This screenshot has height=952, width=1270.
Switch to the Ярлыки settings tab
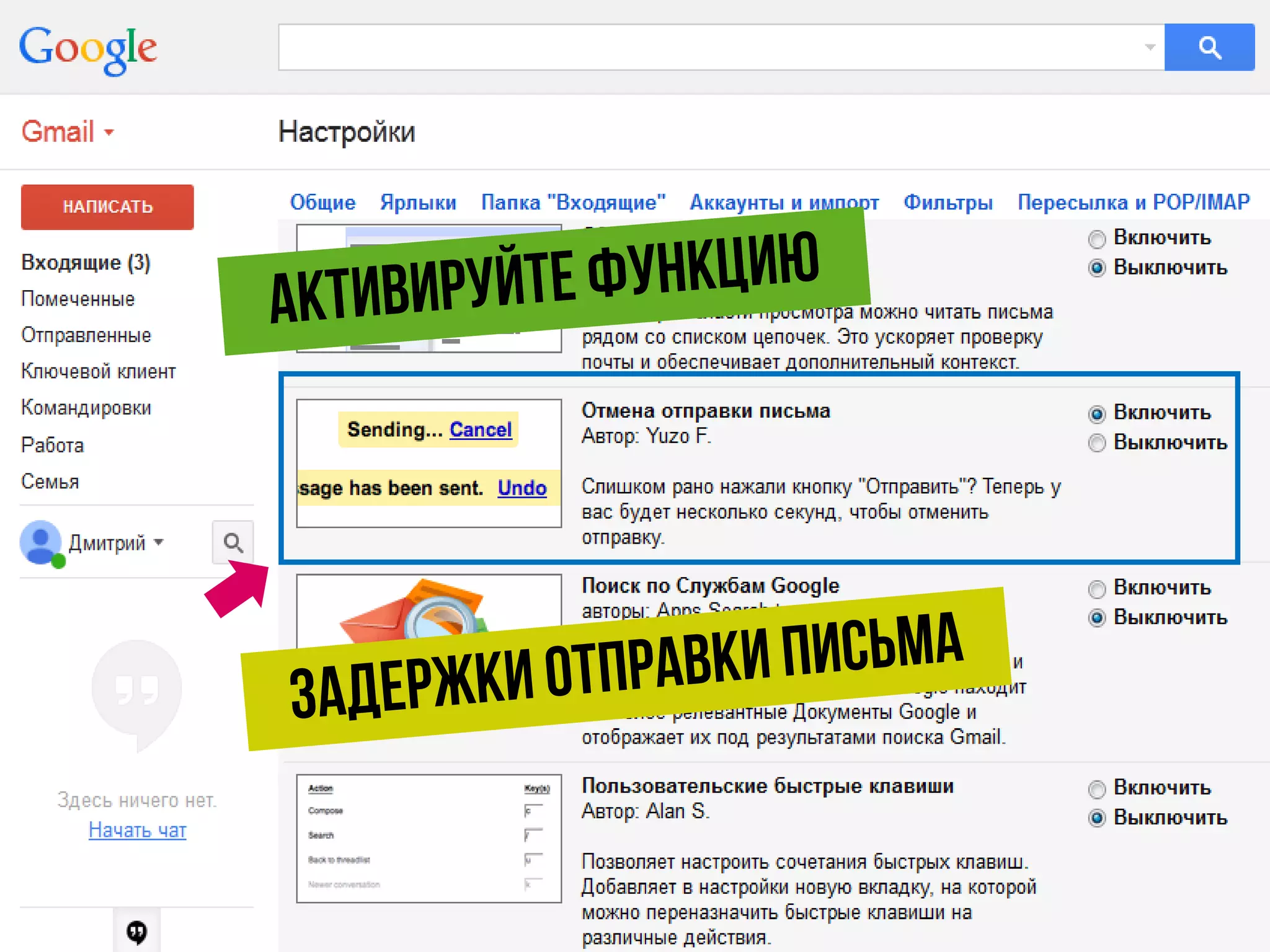(x=418, y=203)
